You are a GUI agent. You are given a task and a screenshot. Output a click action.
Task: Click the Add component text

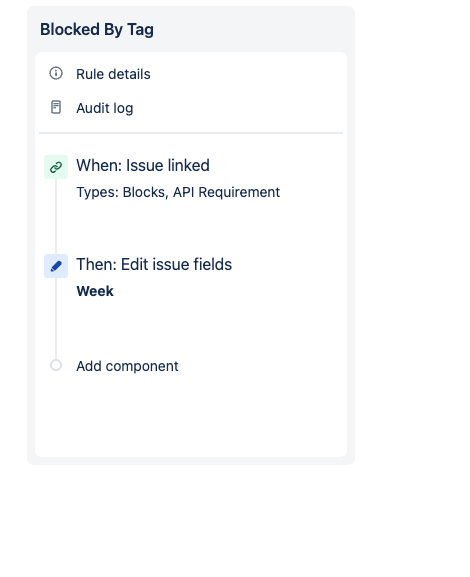[127, 366]
